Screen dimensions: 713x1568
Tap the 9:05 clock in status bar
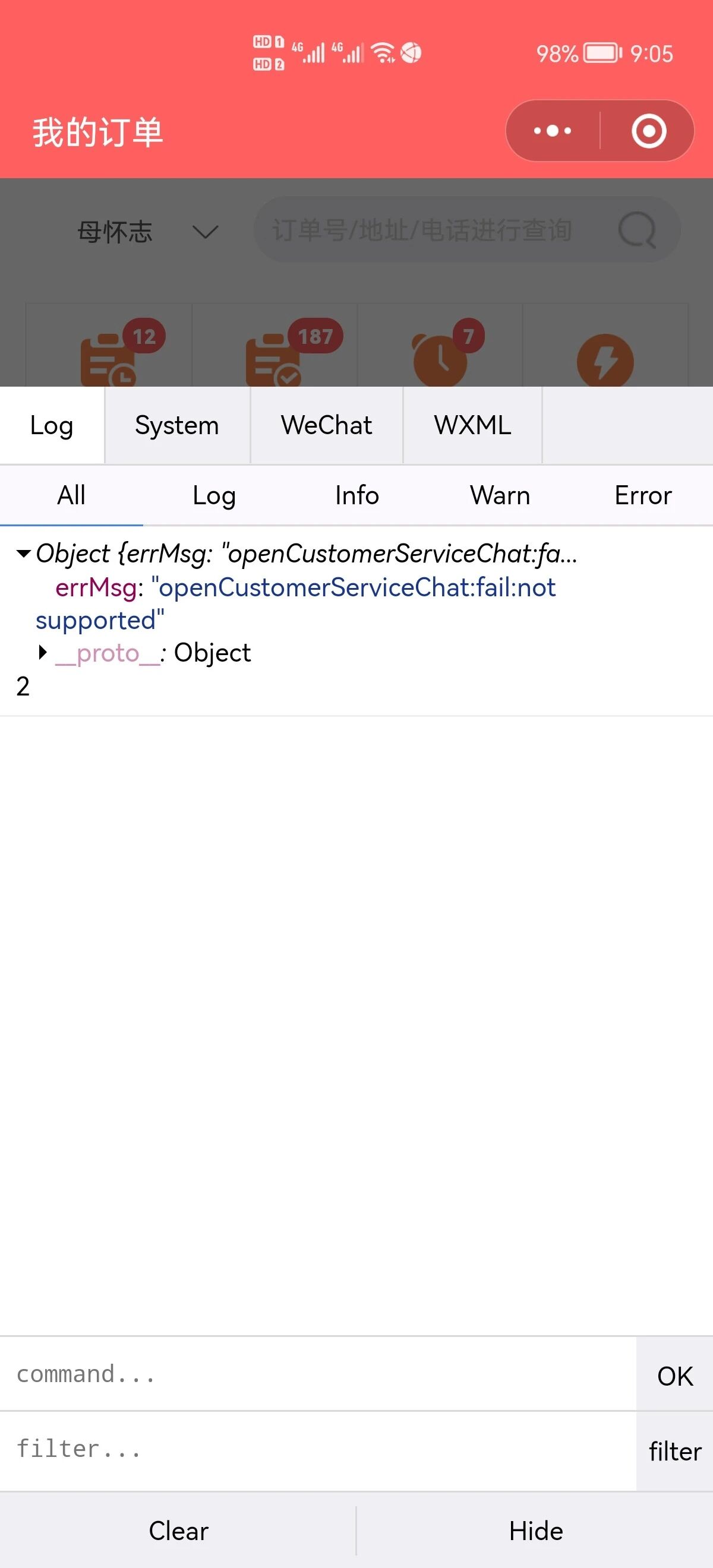tap(651, 53)
